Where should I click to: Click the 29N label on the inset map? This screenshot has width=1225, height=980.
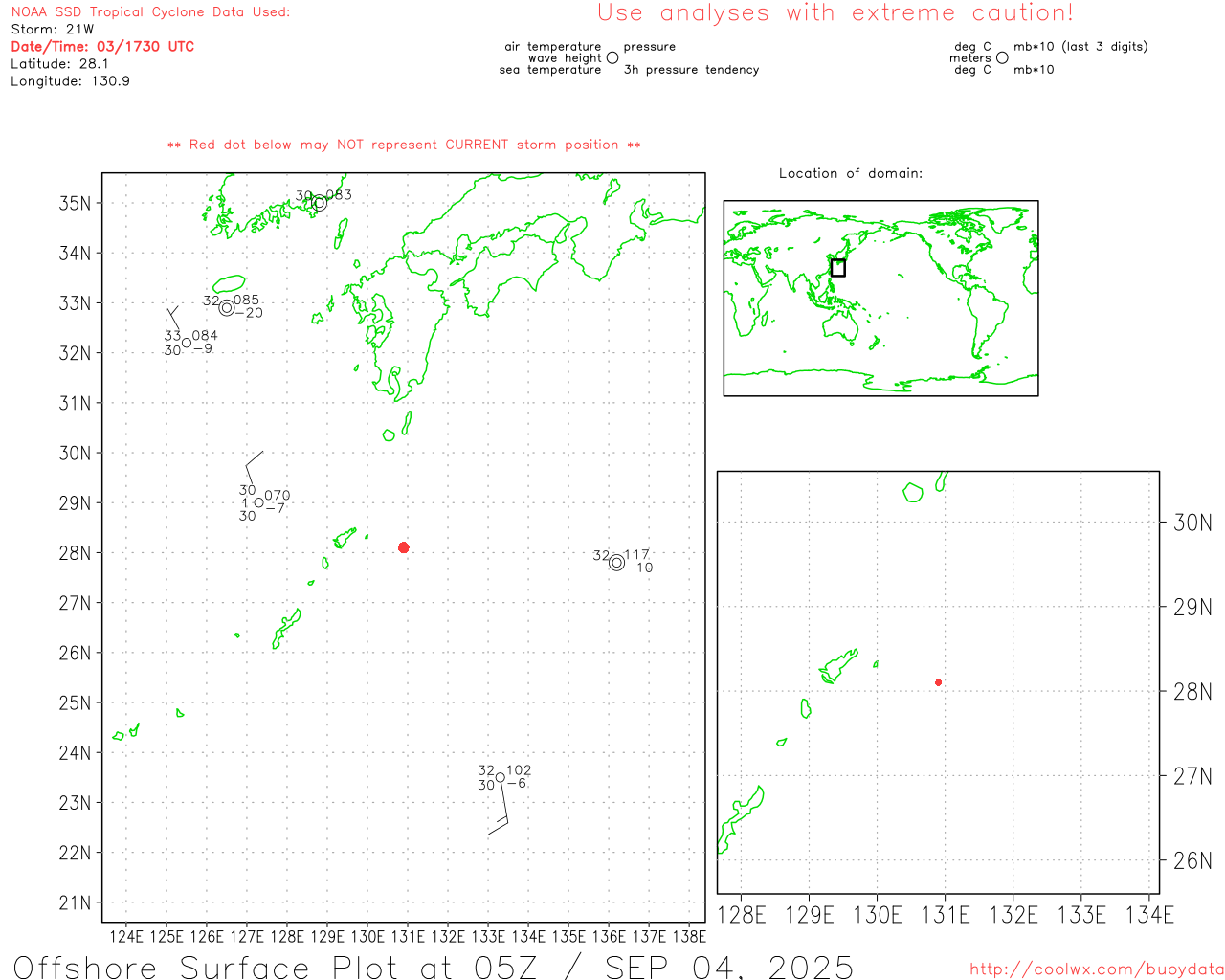click(x=1192, y=608)
